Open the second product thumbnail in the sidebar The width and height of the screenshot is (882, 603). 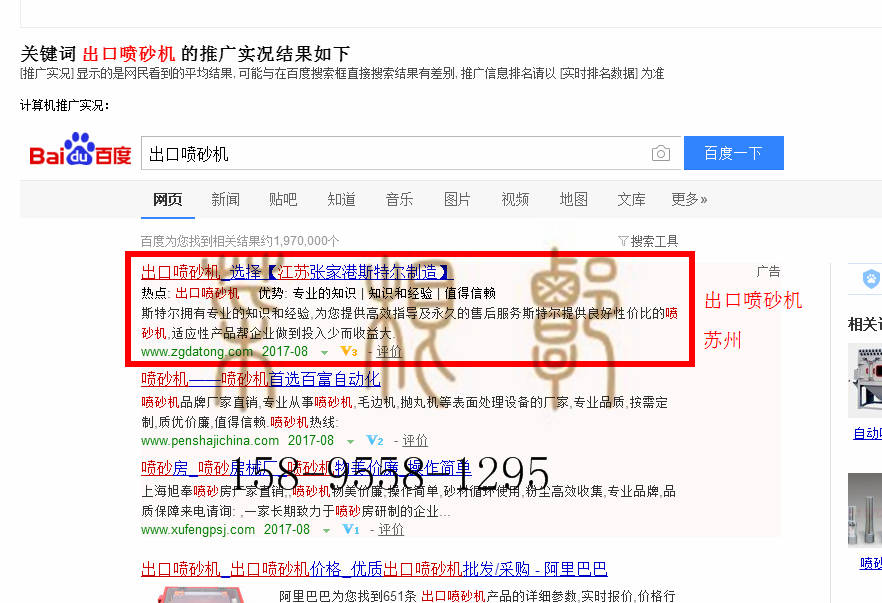click(865, 510)
